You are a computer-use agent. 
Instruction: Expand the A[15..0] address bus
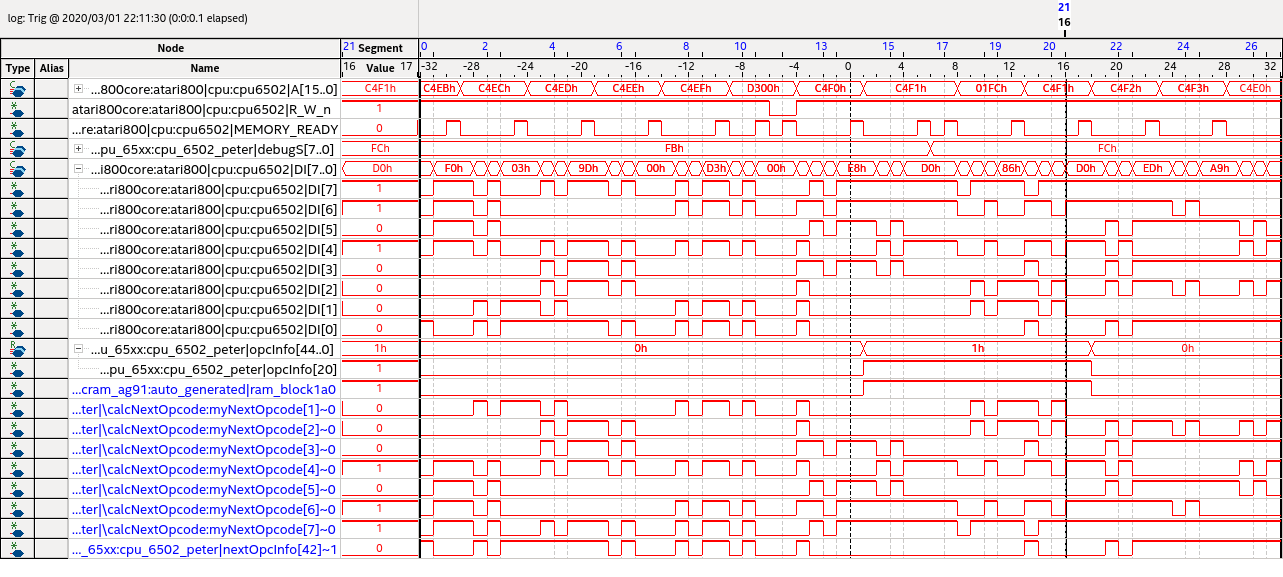coord(78,89)
